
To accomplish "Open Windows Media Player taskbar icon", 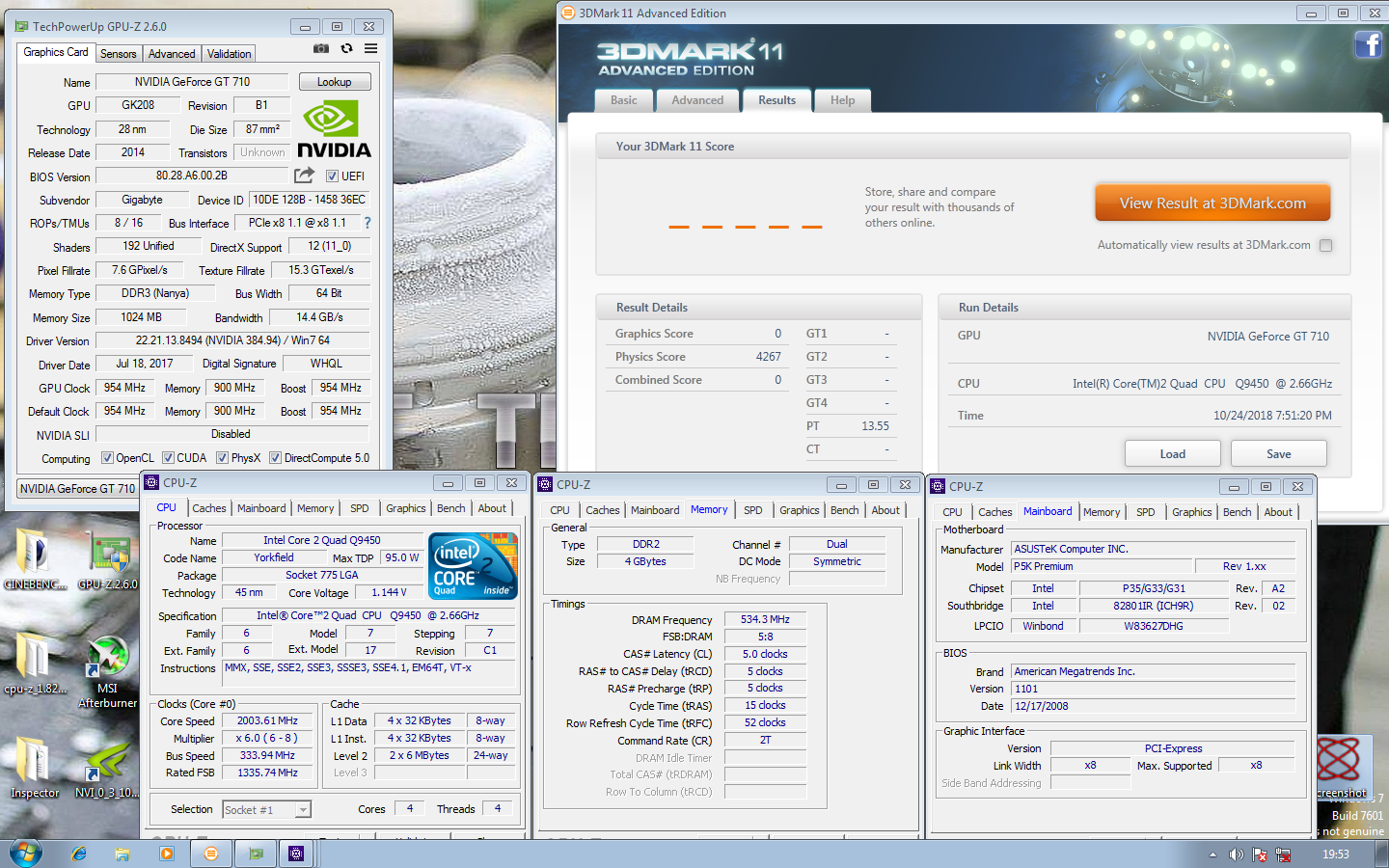I will 167,854.
